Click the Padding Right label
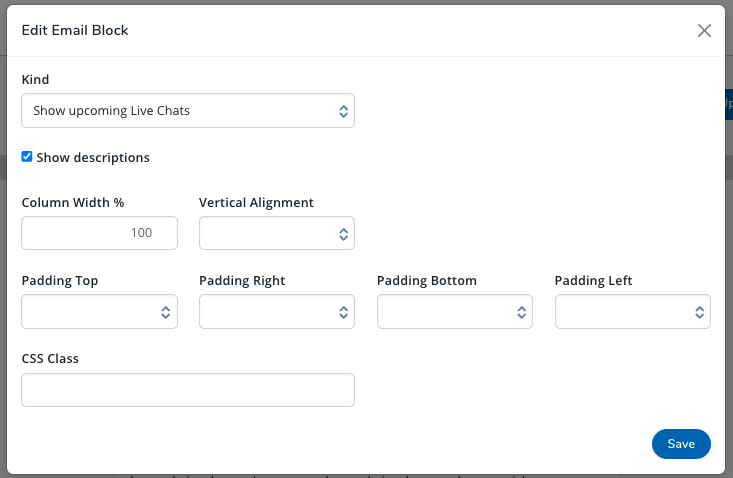The image size is (733, 478). click(242, 281)
